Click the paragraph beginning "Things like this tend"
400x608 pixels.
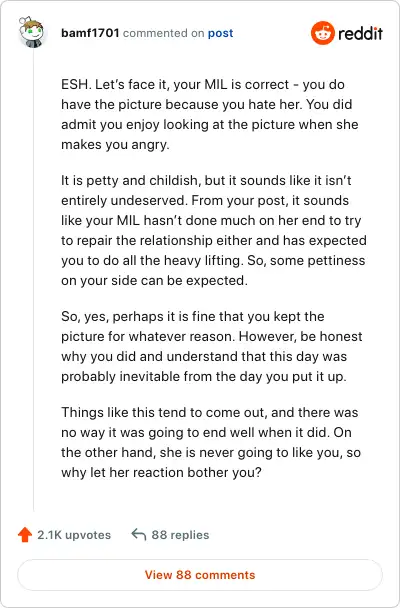coord(211,442)
